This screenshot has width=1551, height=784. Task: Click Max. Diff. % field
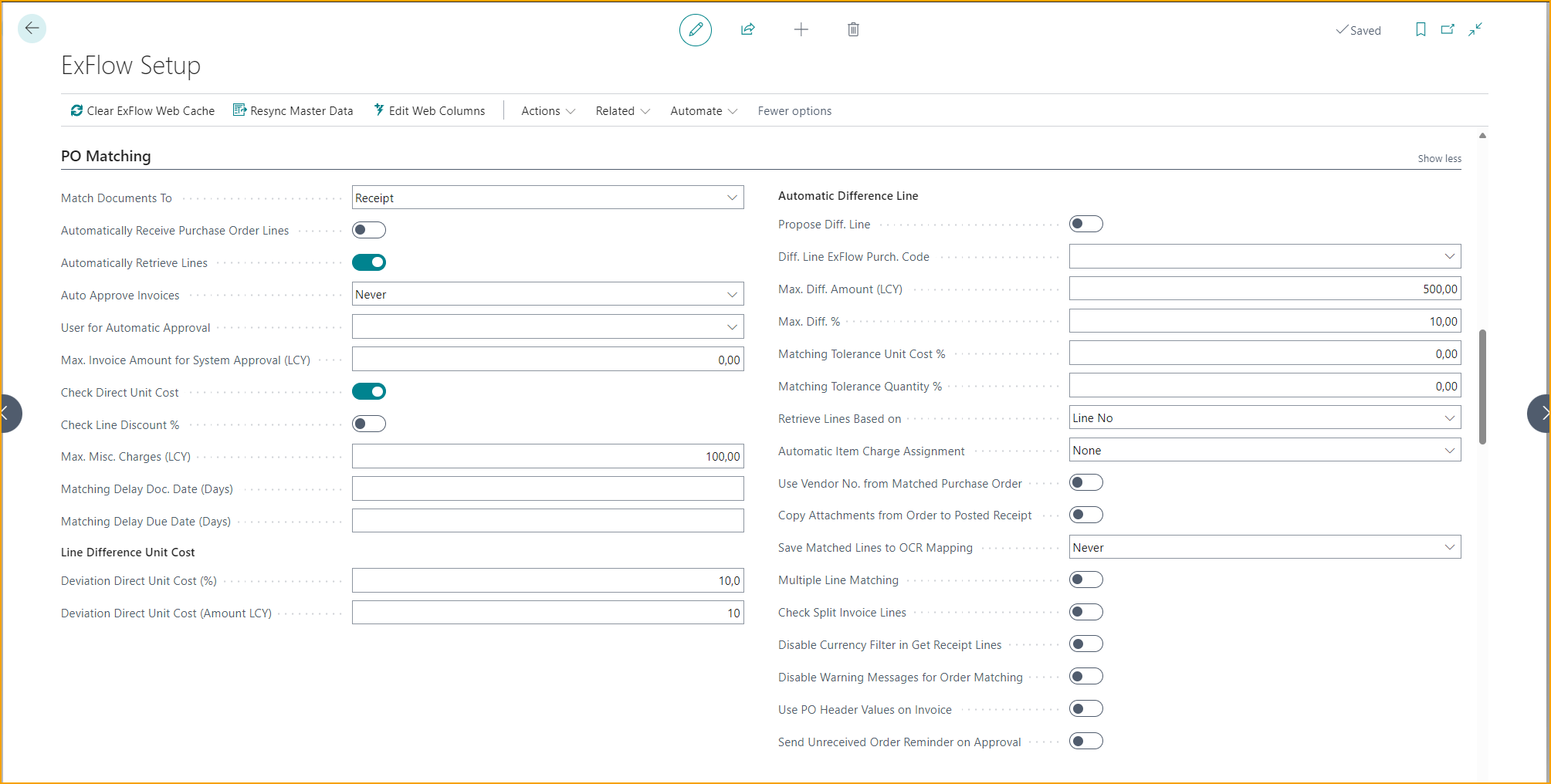coord(1265,321)
